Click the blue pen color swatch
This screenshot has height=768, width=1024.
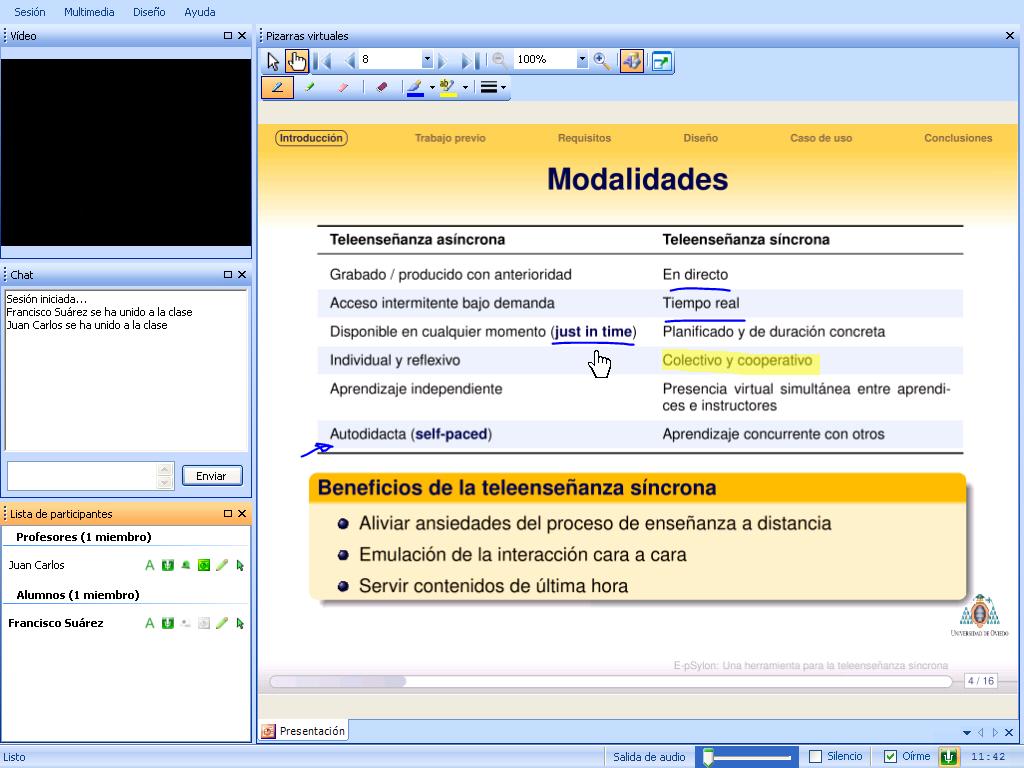(x=415, y=88)
